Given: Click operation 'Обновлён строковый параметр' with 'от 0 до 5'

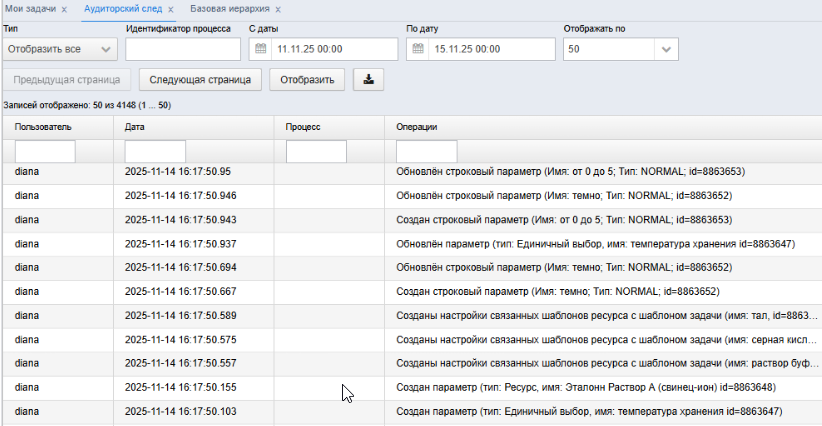Looking at the screenshot, I should coord(570,171).
